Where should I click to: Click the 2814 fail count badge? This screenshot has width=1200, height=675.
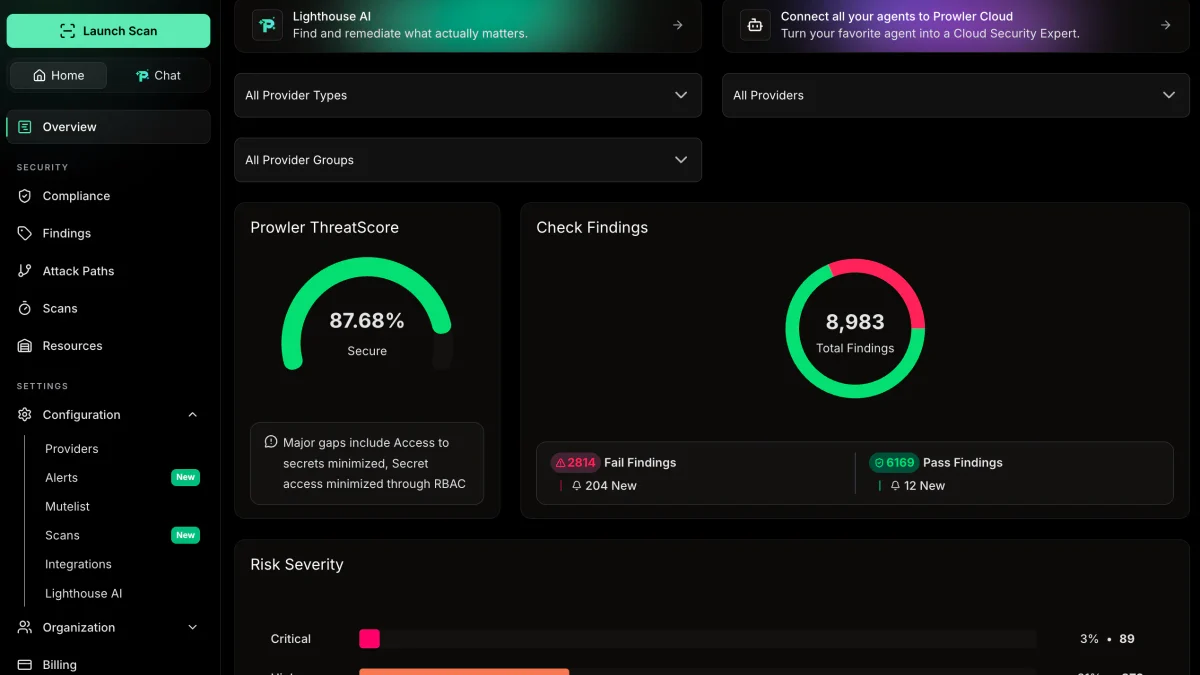(x=574, y=462)
